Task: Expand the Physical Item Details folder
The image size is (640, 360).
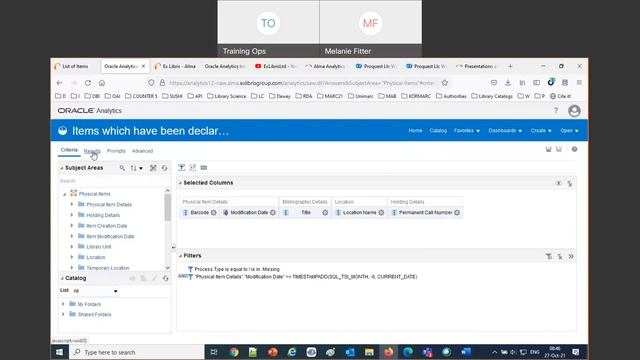Action: [x=72, y=204]
